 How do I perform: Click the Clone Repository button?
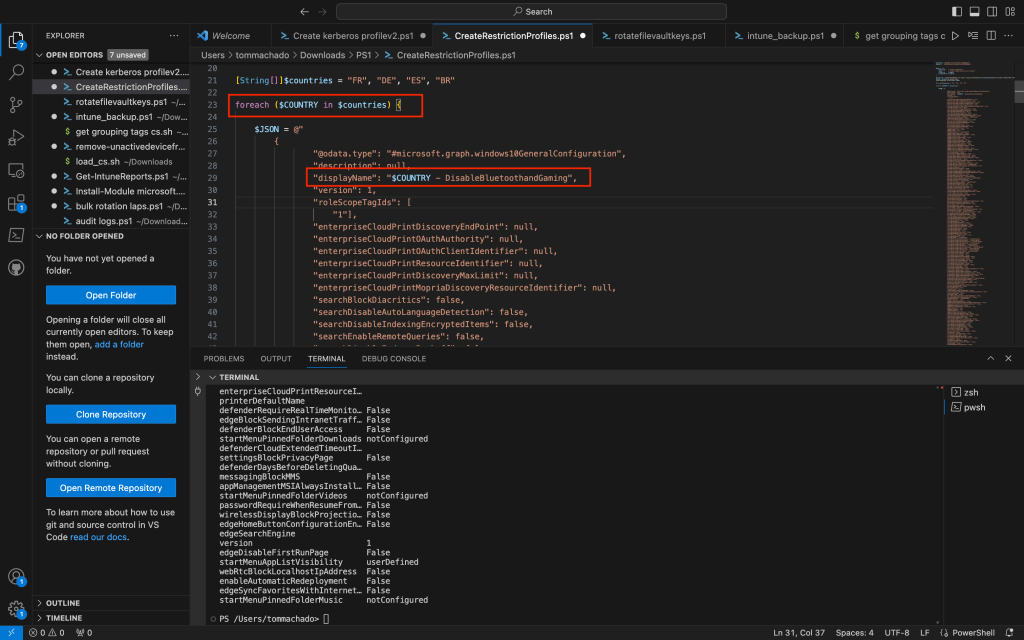[x=110, y=414]
